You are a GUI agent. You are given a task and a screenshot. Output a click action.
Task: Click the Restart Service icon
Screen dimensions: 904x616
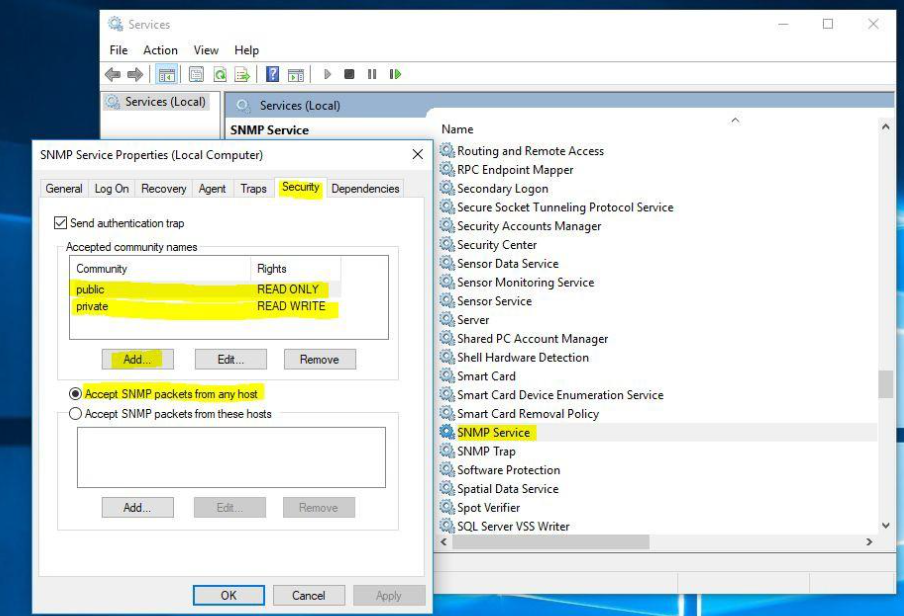point(395,74)
